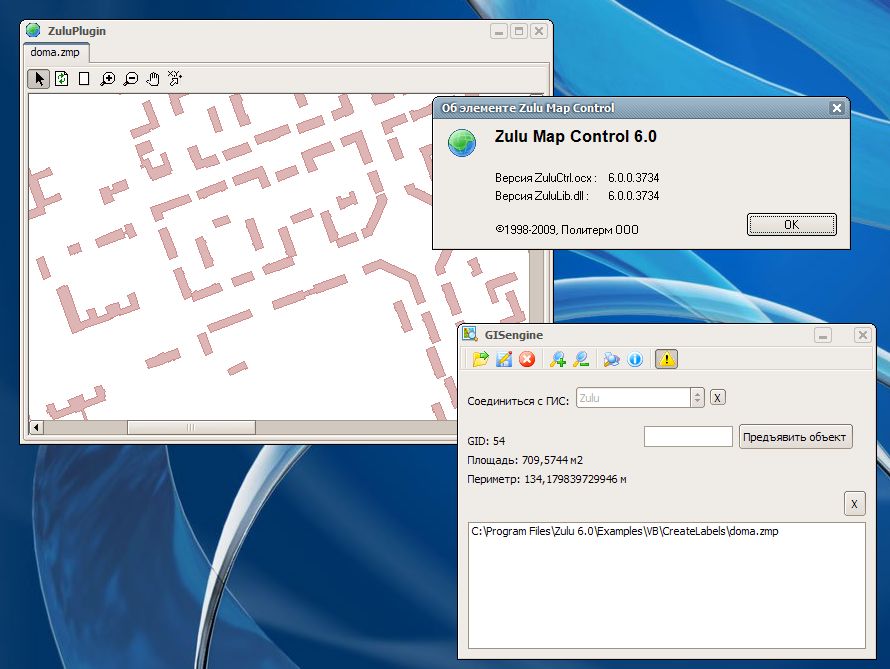Click the magnifier with green minus in GISengine

coord(581,359)
